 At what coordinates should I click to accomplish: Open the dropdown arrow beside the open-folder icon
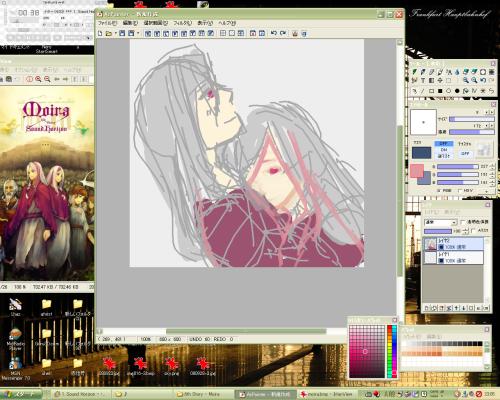coord(115,33)
